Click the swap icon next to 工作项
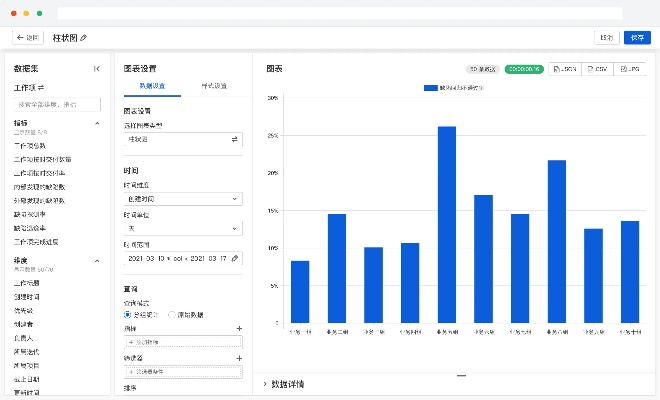660x400 pixels. 41,89
